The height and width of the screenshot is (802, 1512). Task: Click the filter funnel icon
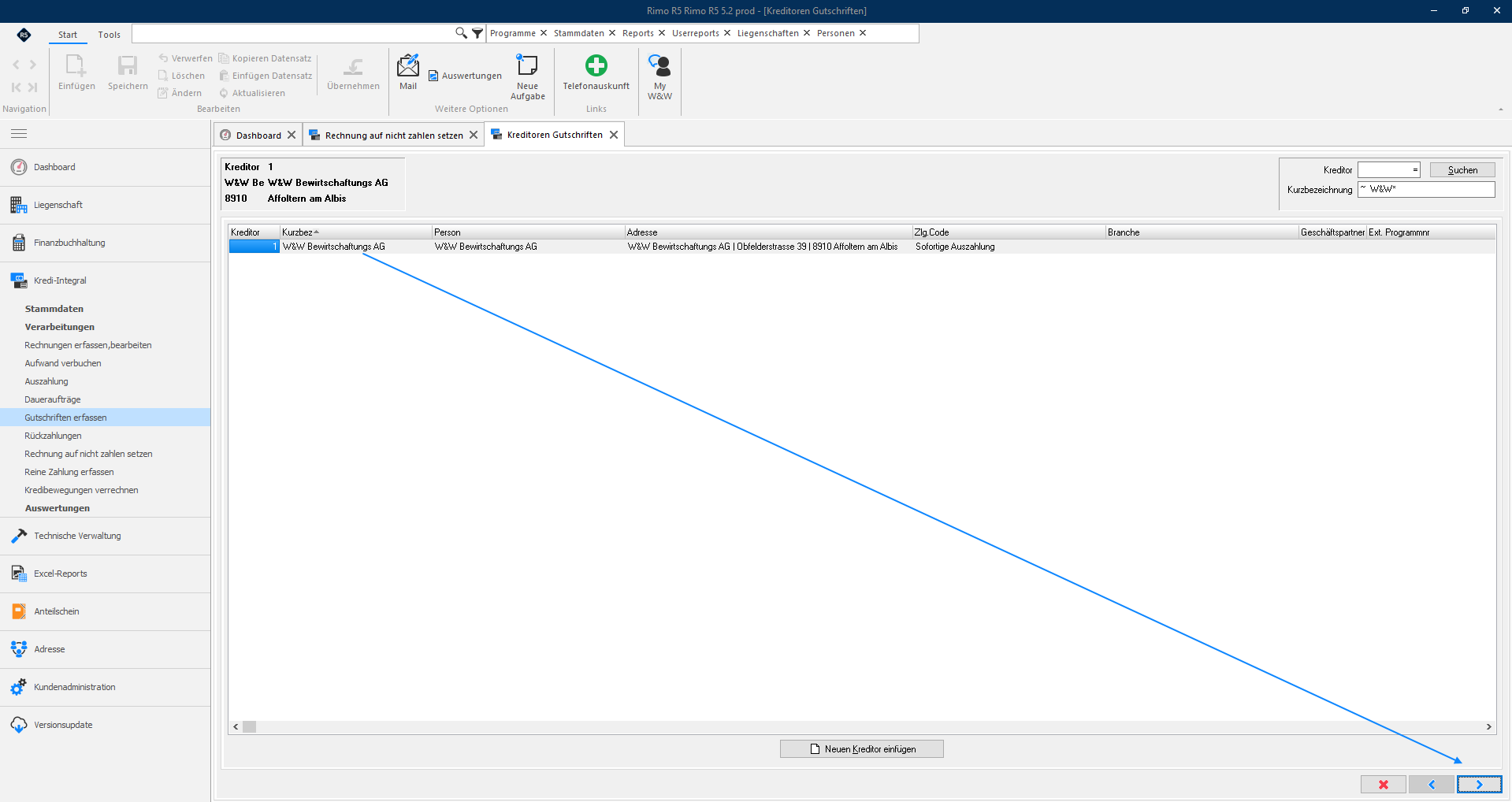point(477,33)
